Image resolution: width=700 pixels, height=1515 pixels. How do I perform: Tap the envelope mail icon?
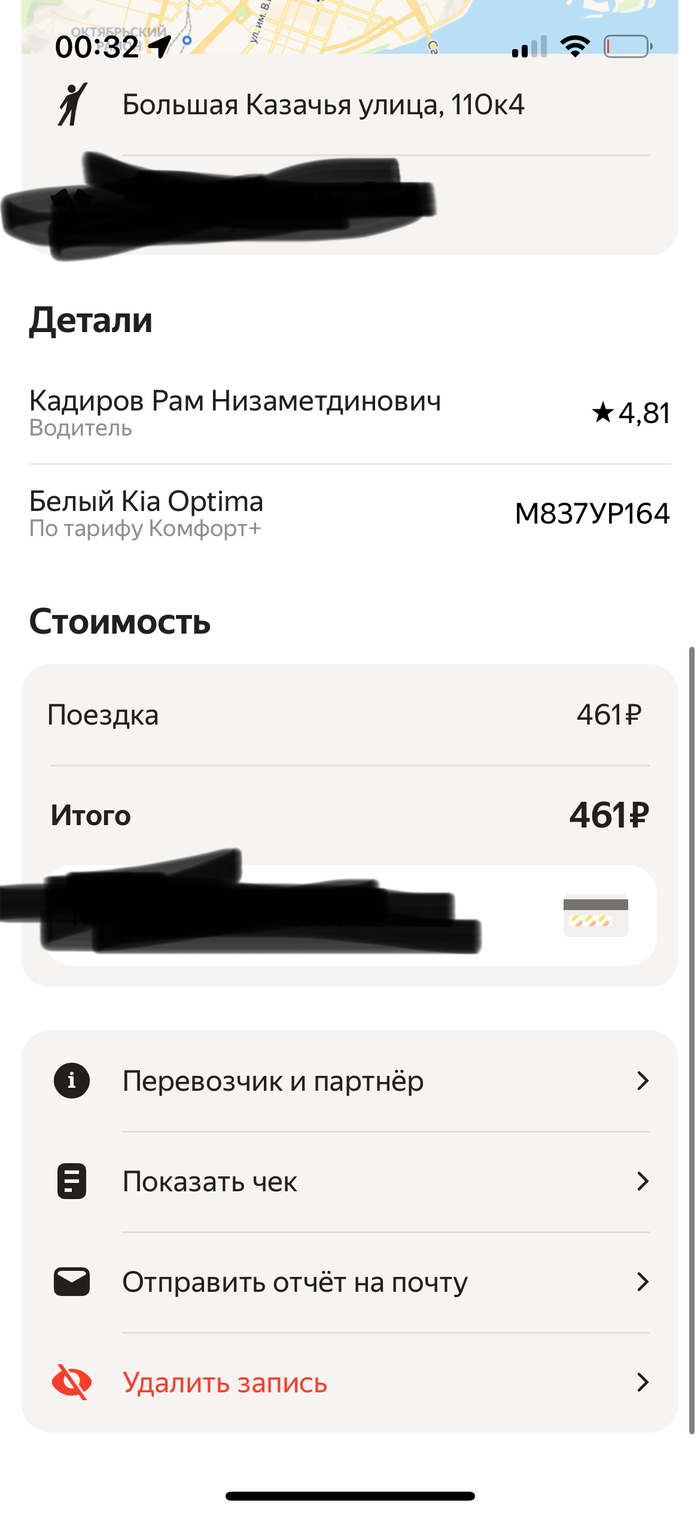pyautogui.click(x=72, y=1282)
